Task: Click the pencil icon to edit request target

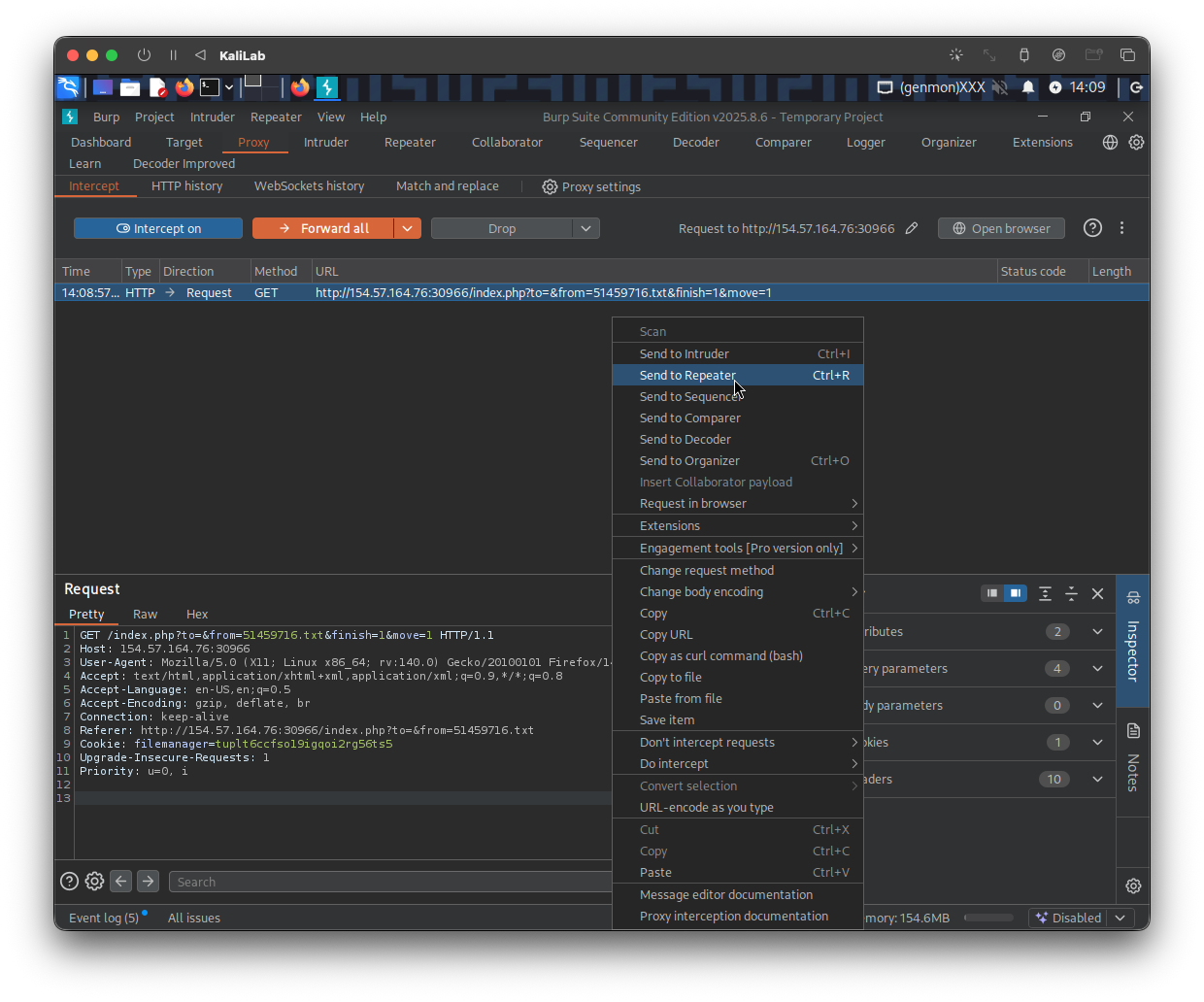Action: (912, 228)
